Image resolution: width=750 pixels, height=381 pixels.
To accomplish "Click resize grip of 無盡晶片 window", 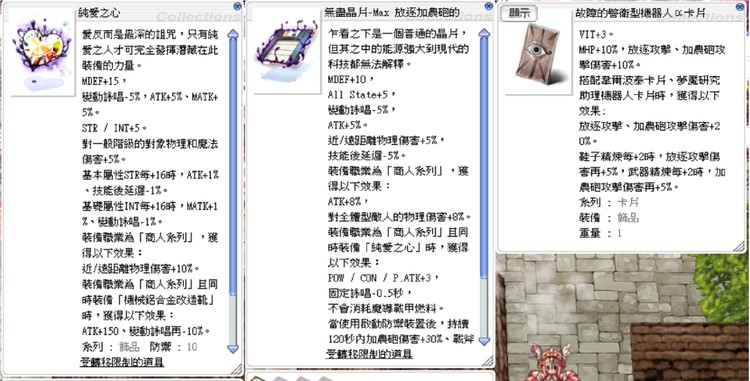I will 487,361.
